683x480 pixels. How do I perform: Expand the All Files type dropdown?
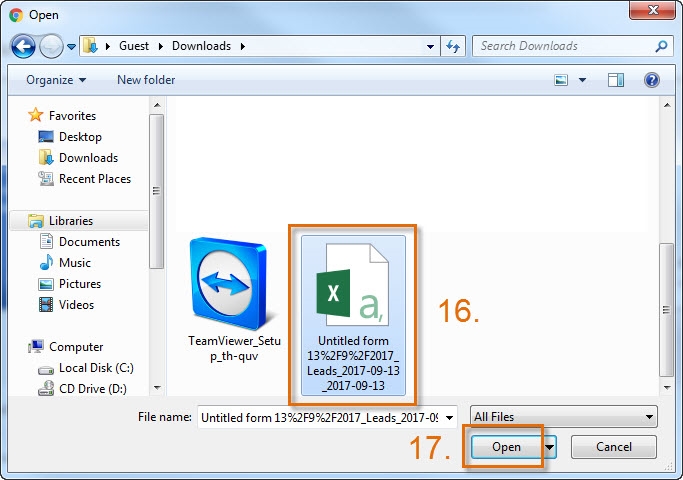(x=565, y=417)
